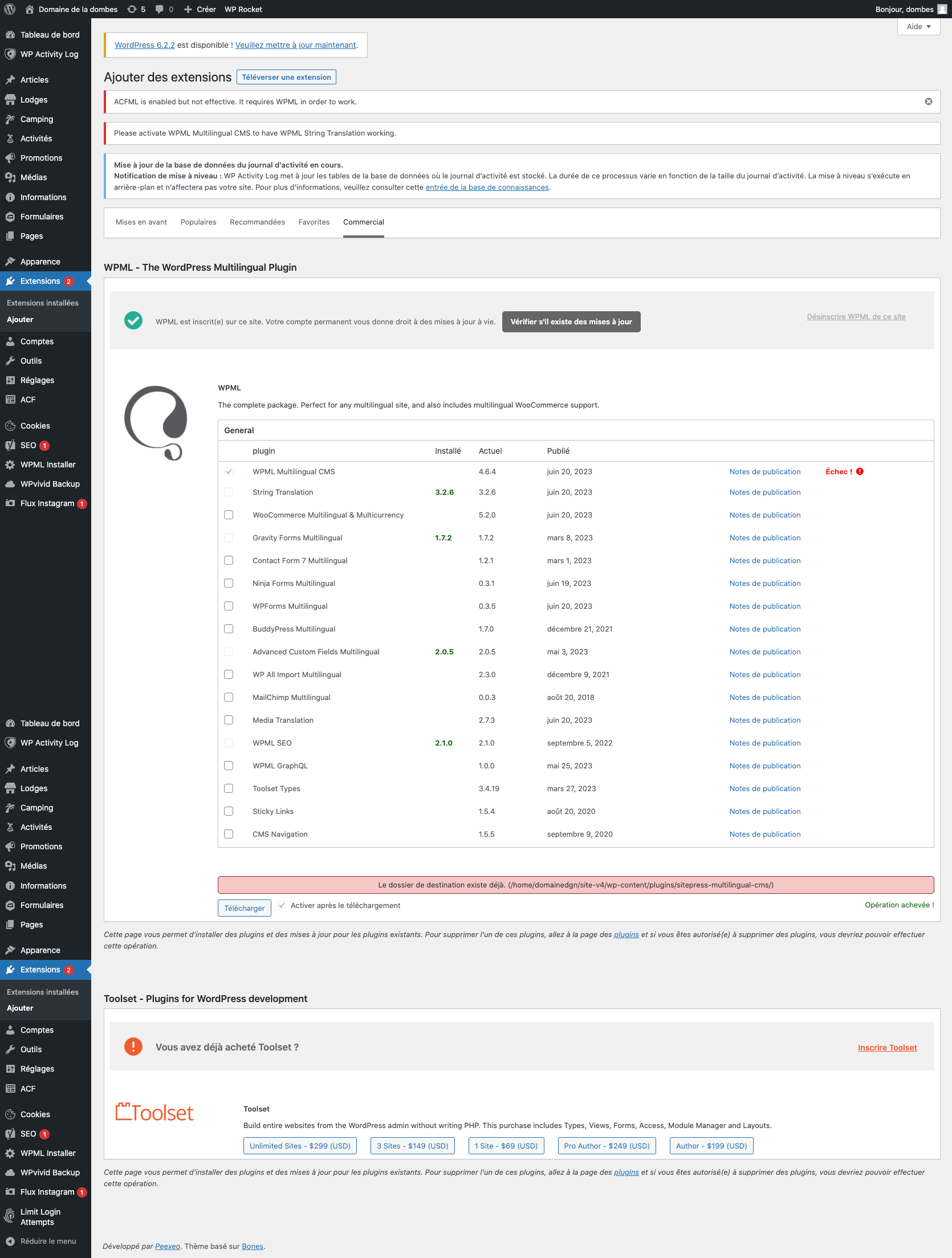Click the WPML Installer gear icon in lower sidebar

(10, 1153)
